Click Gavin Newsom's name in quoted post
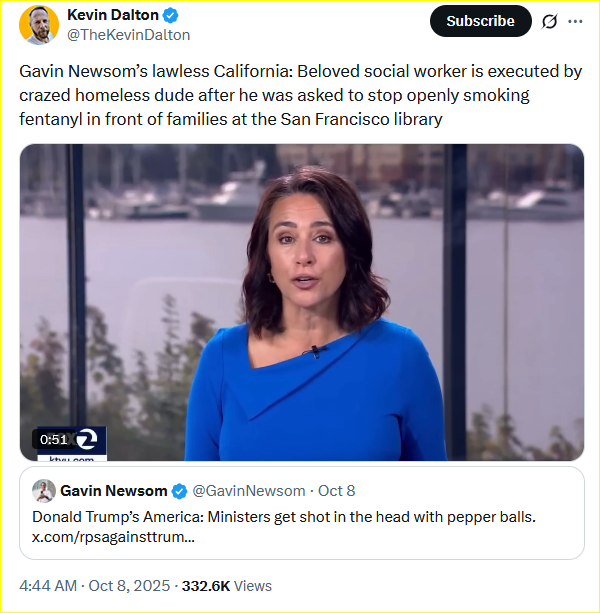Viewport: 600px width, 613px height. coord(113,491)
